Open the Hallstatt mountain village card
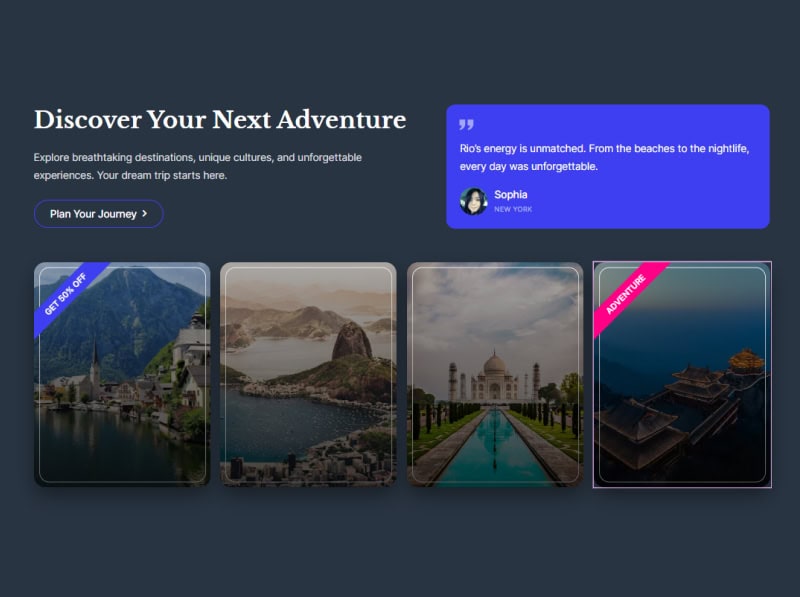This screenshot has height=597, width=800. point(122,374)
